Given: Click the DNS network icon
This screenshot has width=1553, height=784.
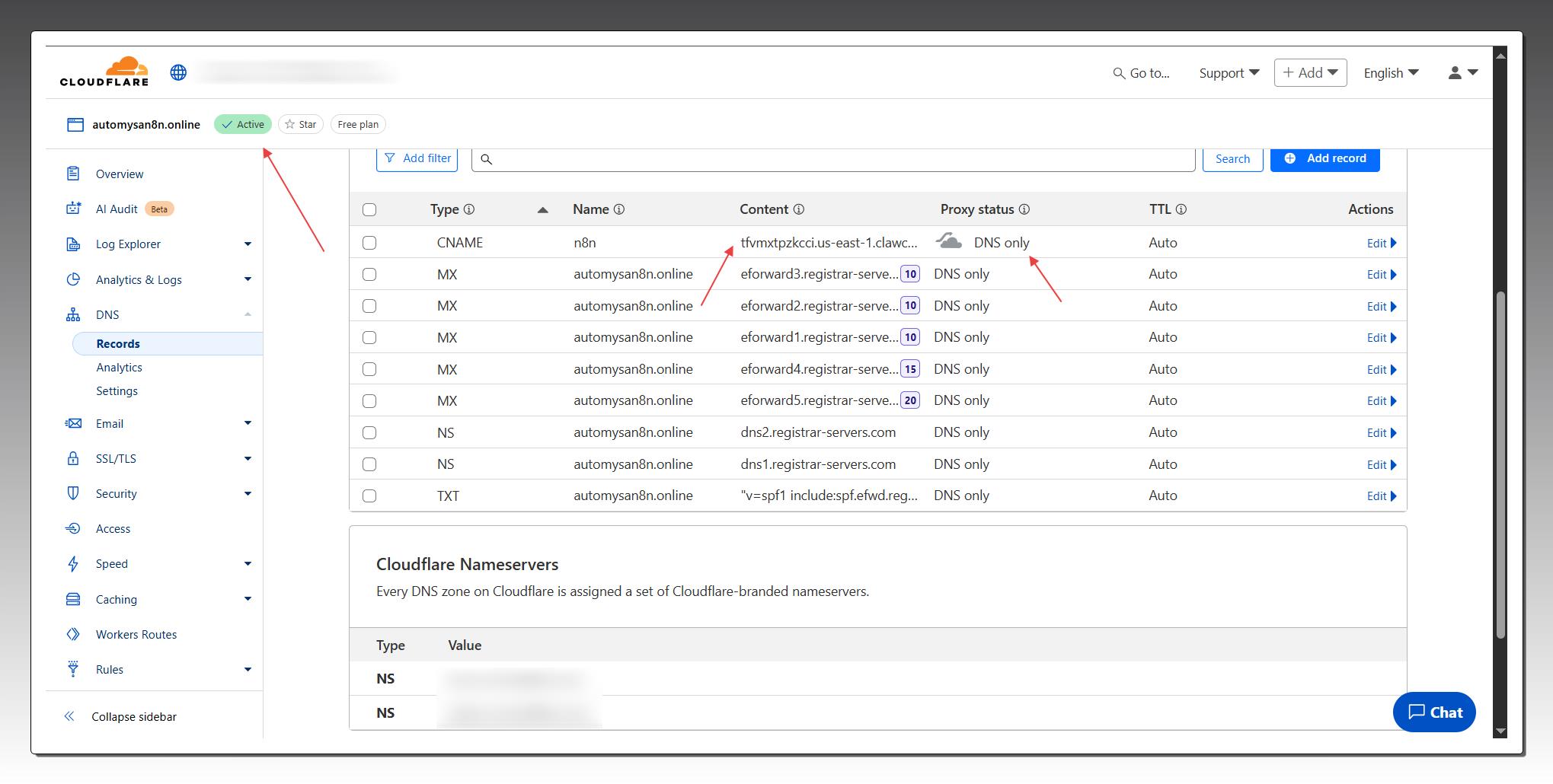Looking at the screenshot, I should pos(73,314).
